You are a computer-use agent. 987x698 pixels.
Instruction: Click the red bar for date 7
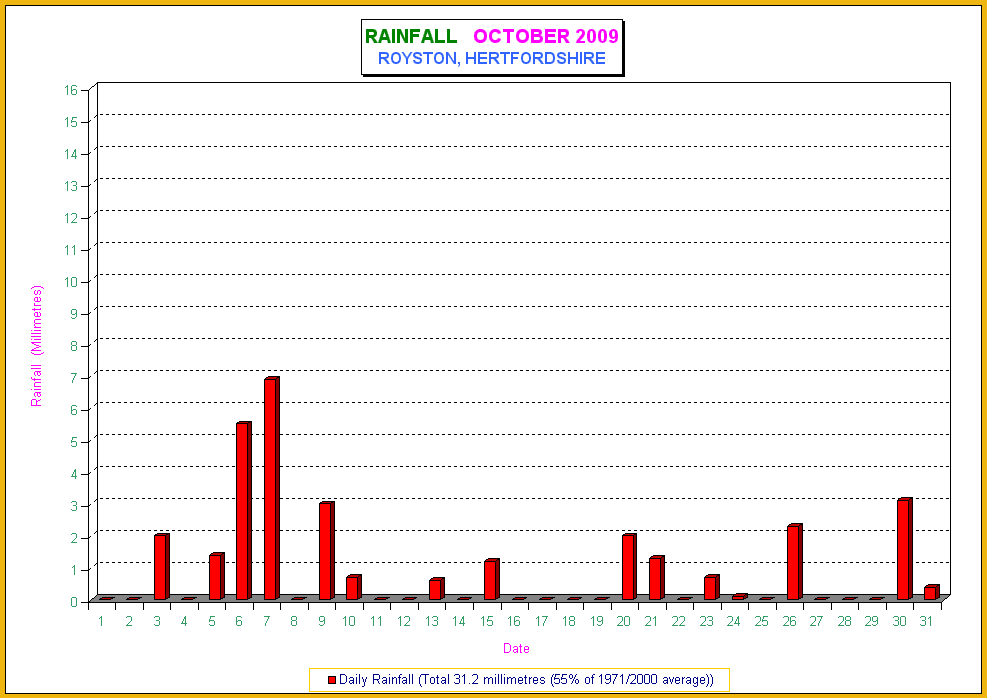271,488
